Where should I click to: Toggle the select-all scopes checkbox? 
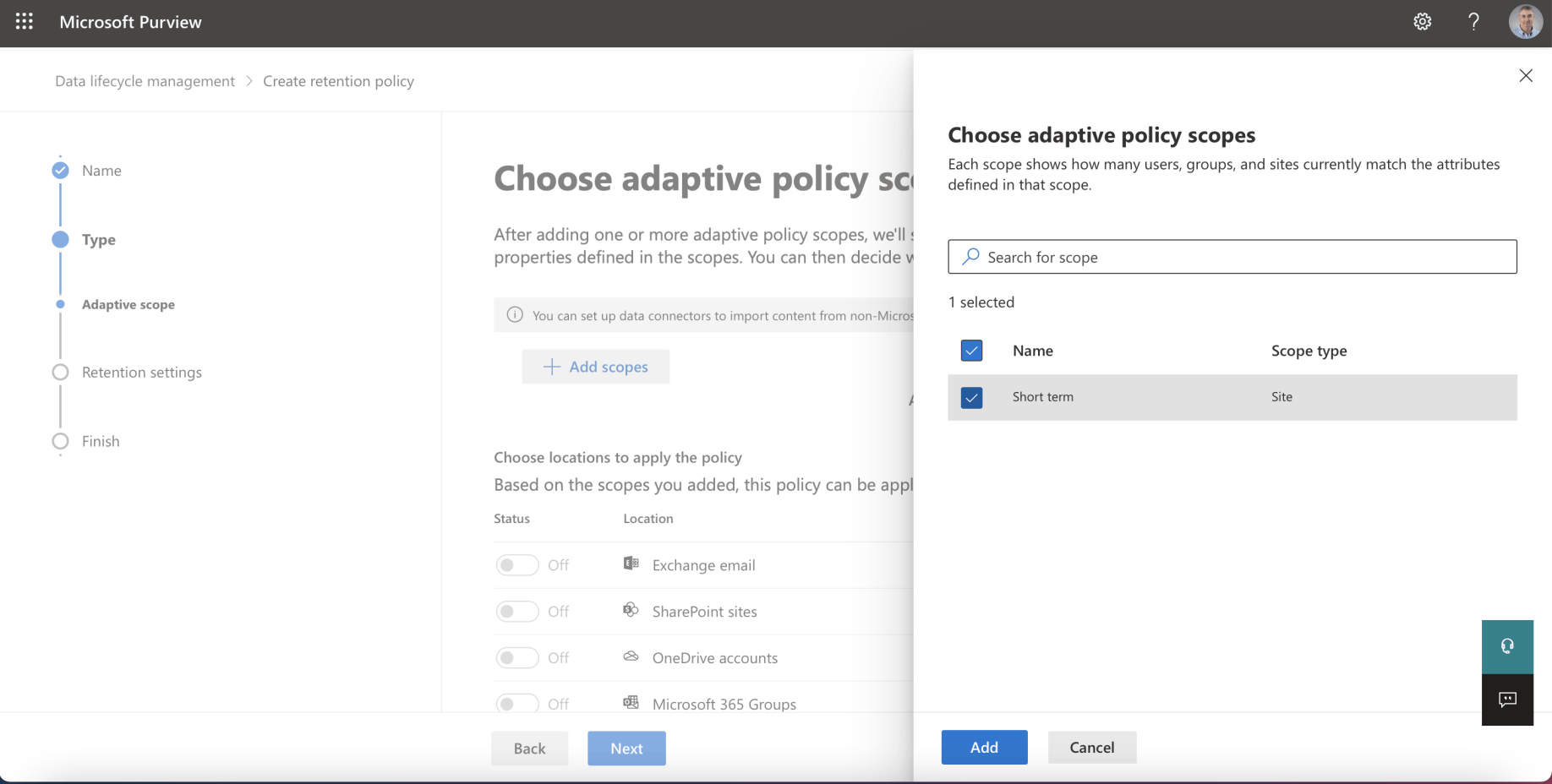tap(972, 351)
